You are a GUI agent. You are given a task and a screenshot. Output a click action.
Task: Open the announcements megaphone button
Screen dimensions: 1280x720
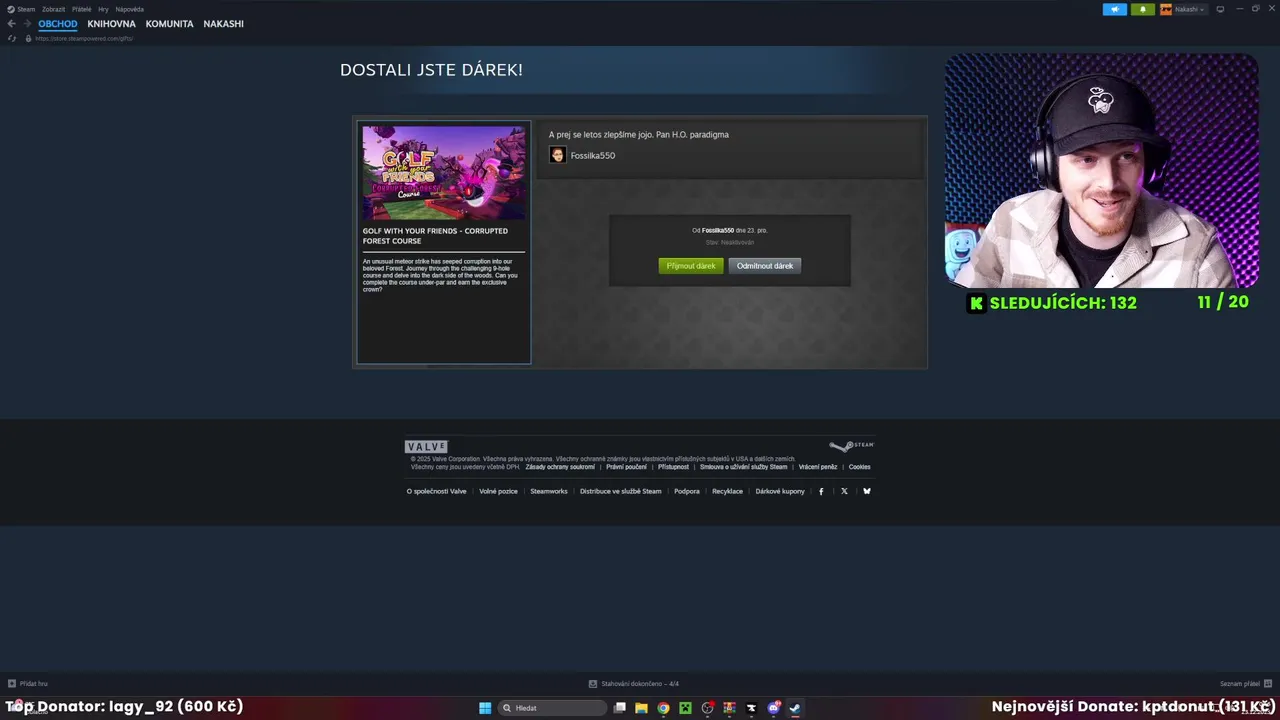click(x=1115, y=9)
